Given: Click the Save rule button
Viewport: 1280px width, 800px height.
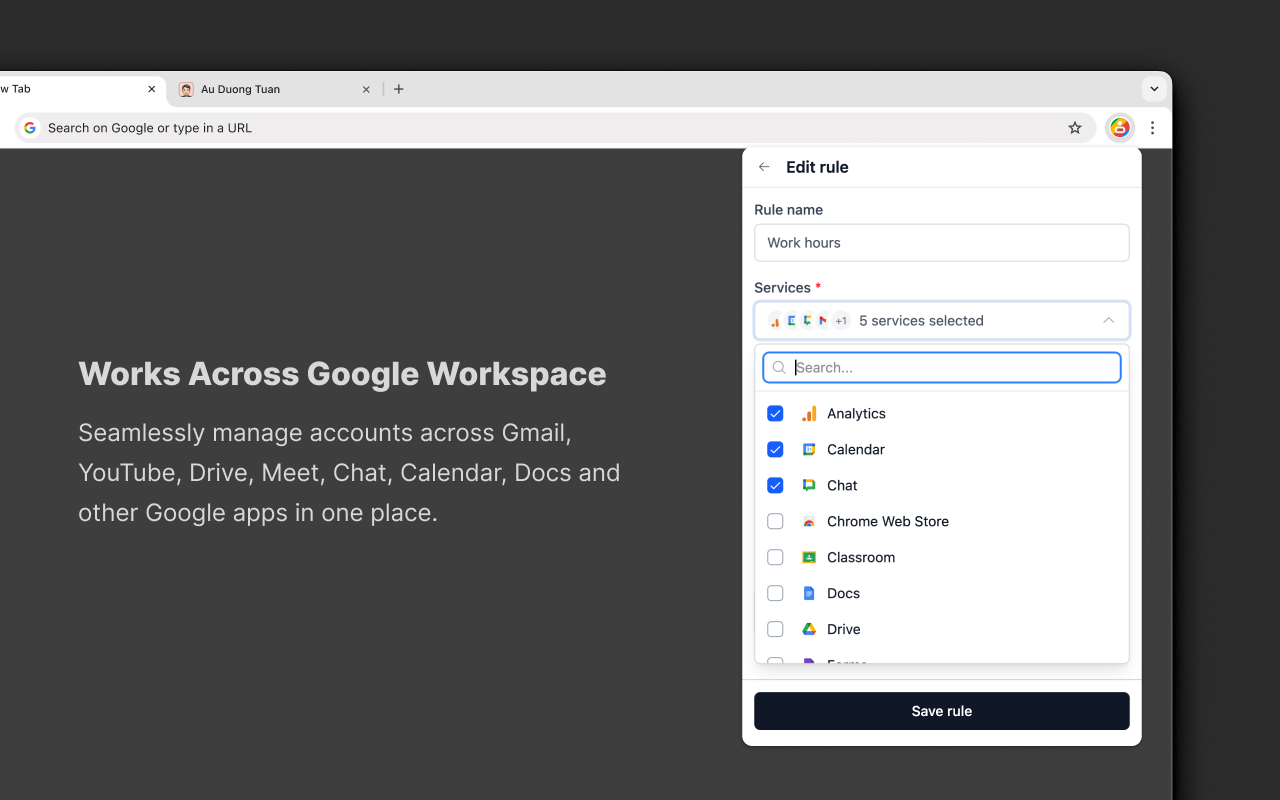Looking at the screenshot, I should coord(941,710).
